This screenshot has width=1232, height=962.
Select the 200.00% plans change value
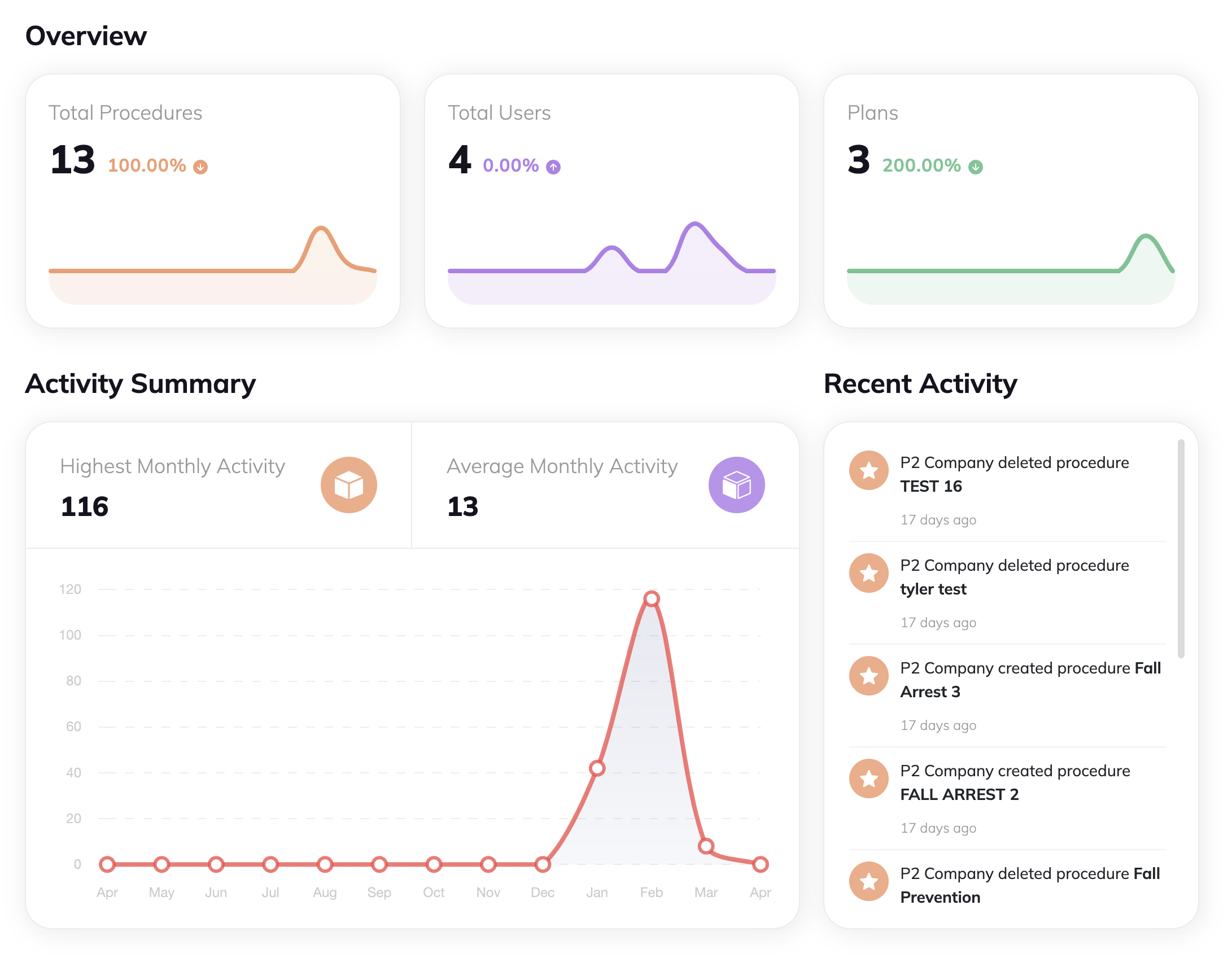pyautogui.click(x=921, y=165)
